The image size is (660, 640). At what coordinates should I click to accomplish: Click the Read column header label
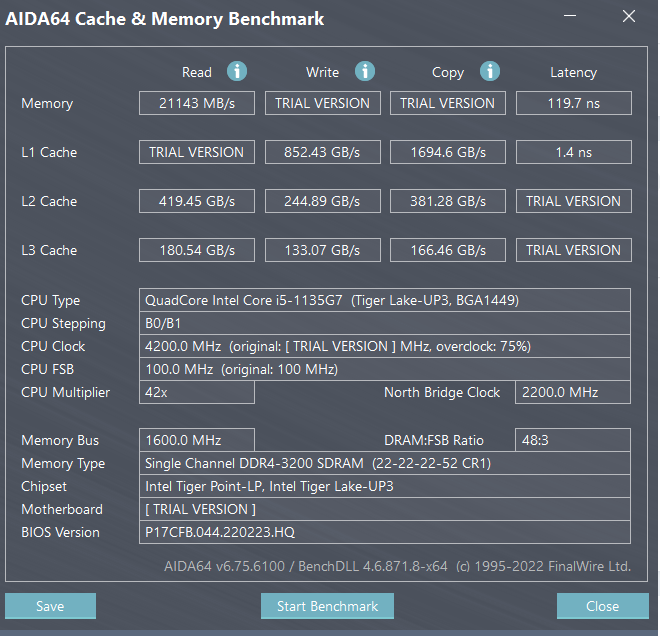(x=197, y=72)
